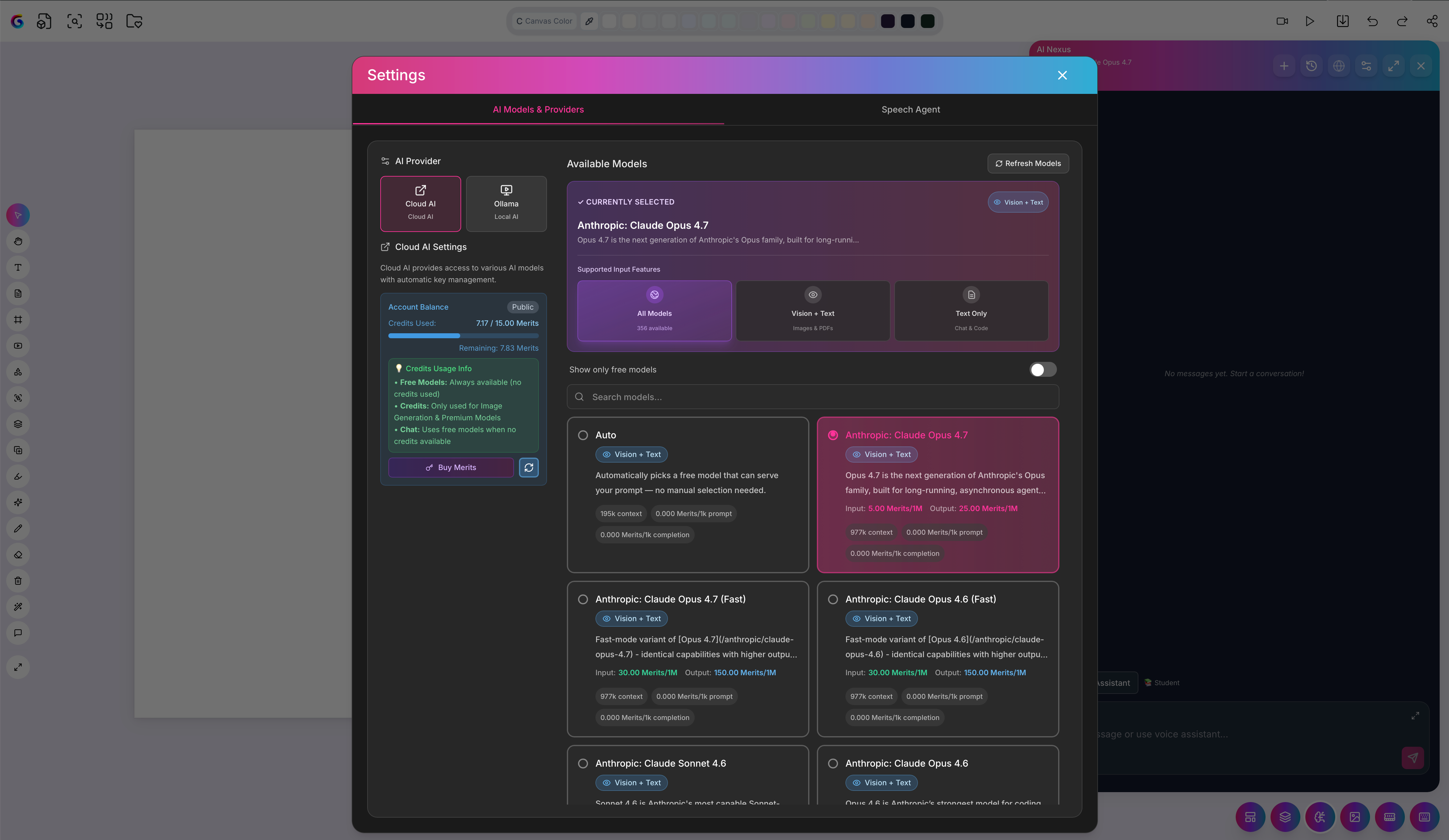
Task: Open the shapes tool
Action: click(18, 372)
